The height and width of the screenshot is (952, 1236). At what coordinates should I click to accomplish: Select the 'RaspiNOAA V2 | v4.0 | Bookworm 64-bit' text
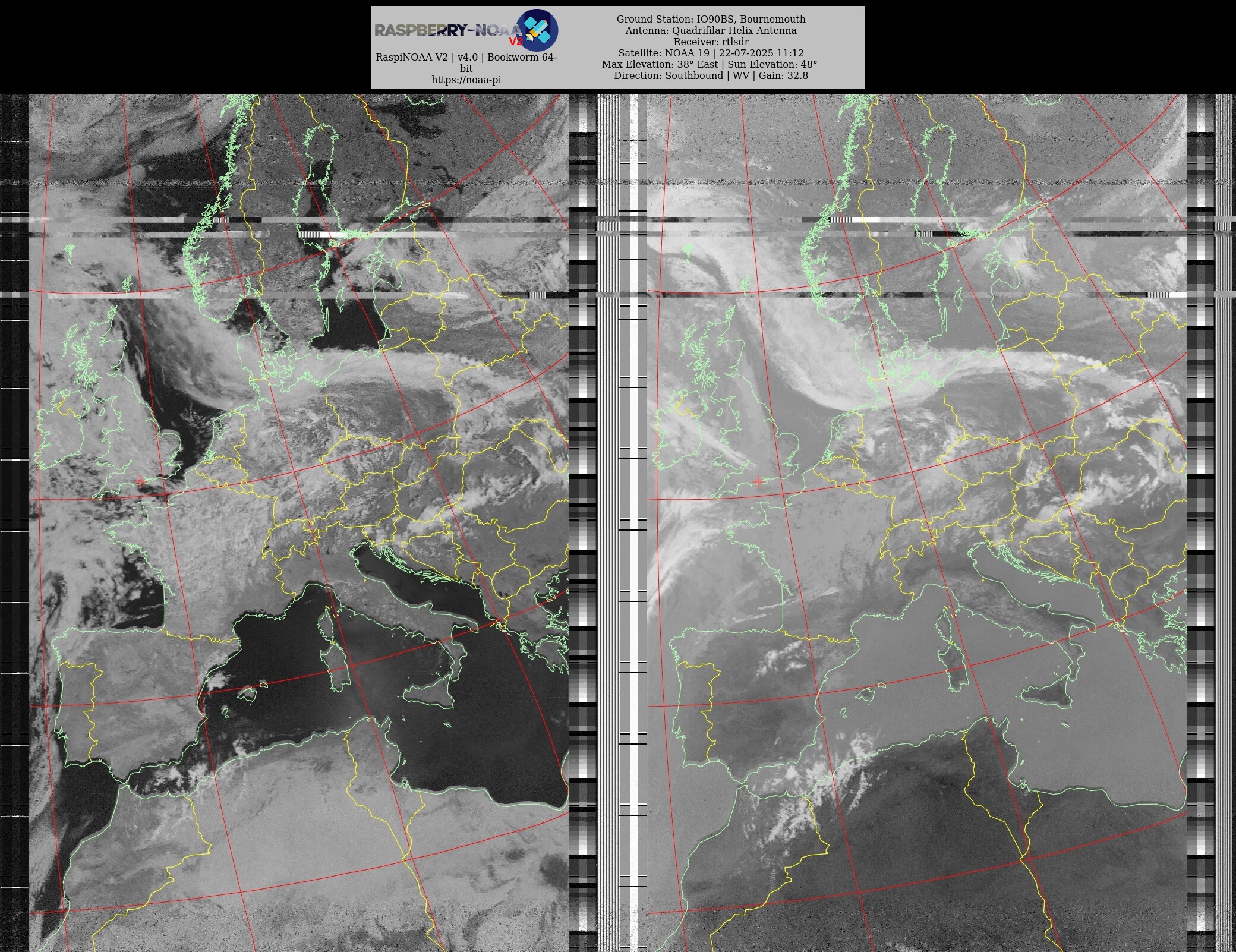[x=466, y=62]
